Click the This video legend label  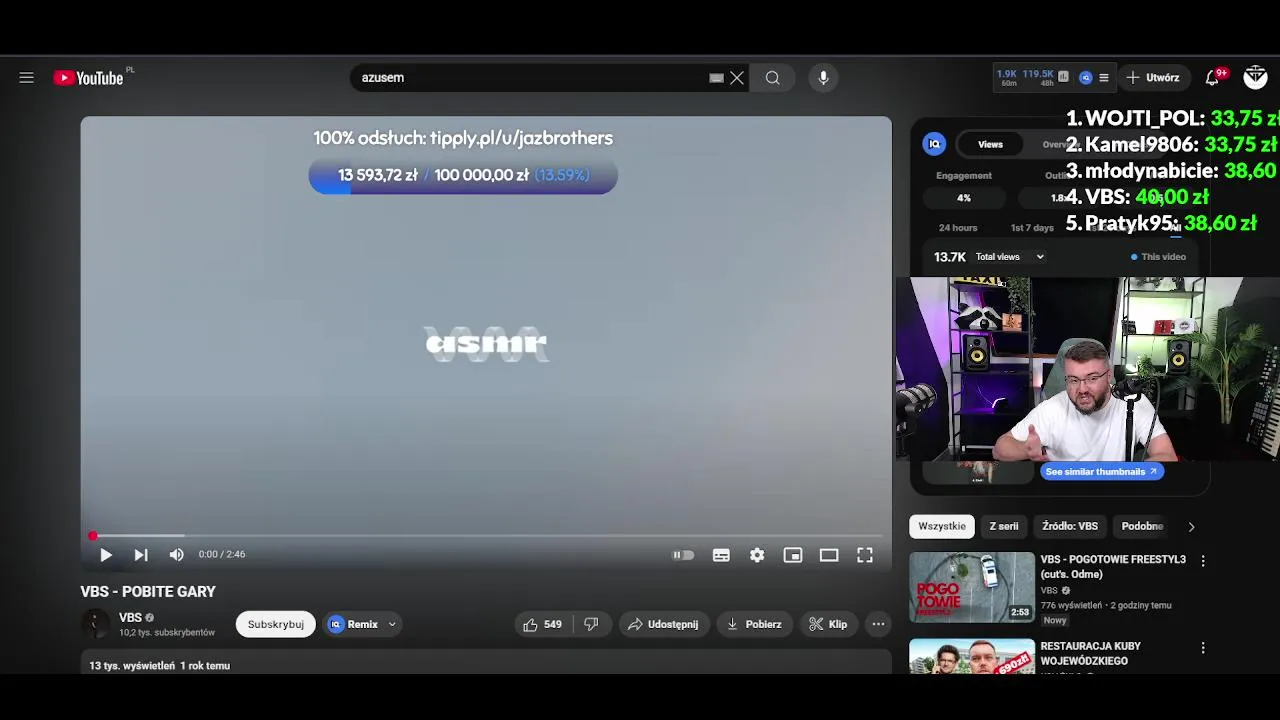pos(1163,257)
